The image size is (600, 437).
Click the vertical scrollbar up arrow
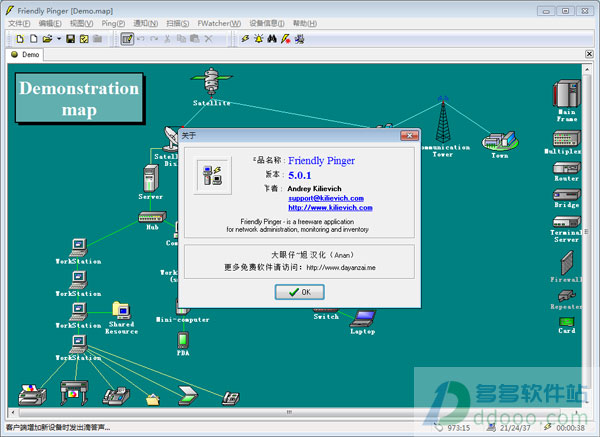(587, 69)
